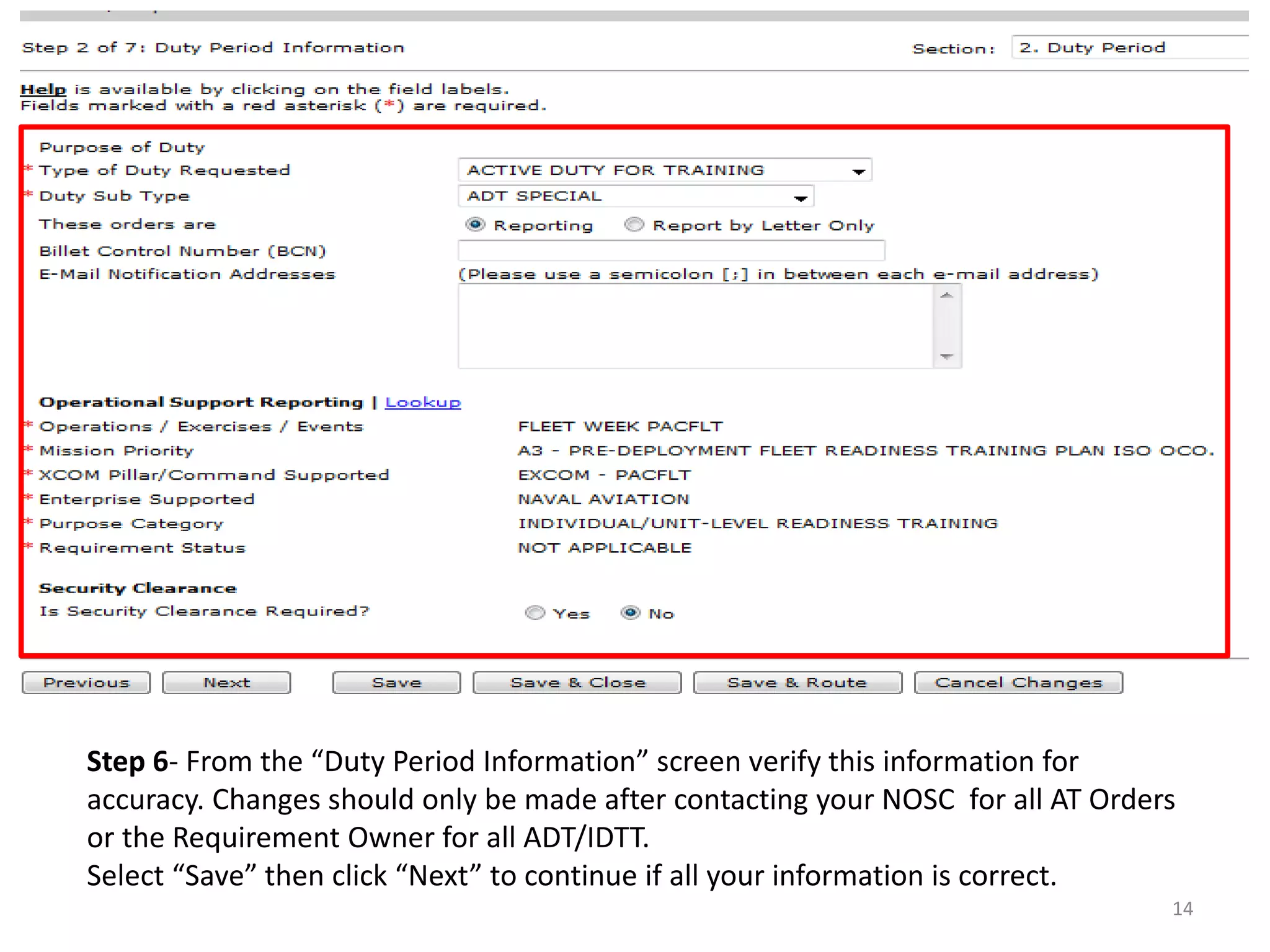Select Report by Letter Only option
The width and height of the screenshot is (1270, 952).
pyautogui.click(x=634, y=224)
